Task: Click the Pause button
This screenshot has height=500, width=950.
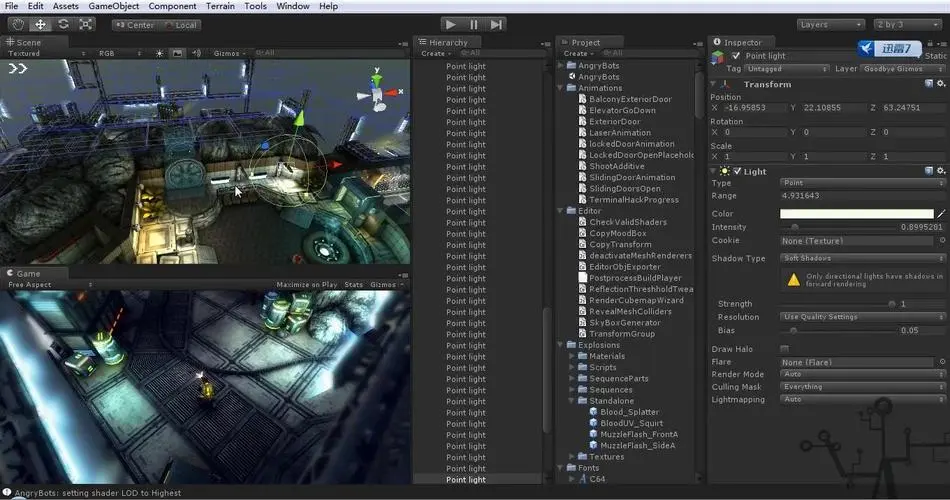Action: (473, 25)
